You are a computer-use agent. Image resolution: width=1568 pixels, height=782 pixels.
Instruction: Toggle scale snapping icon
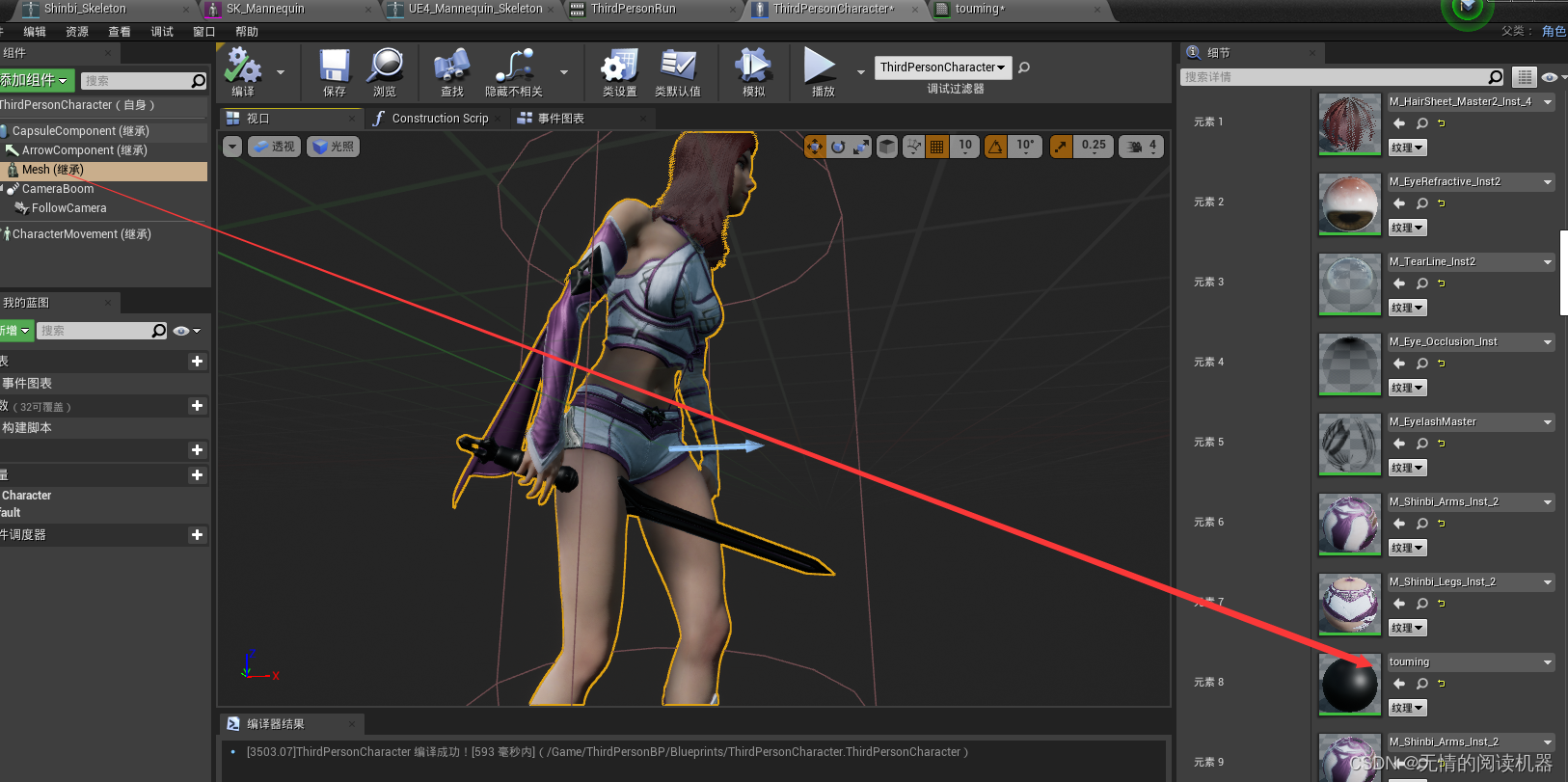(x=1061, y=147)
